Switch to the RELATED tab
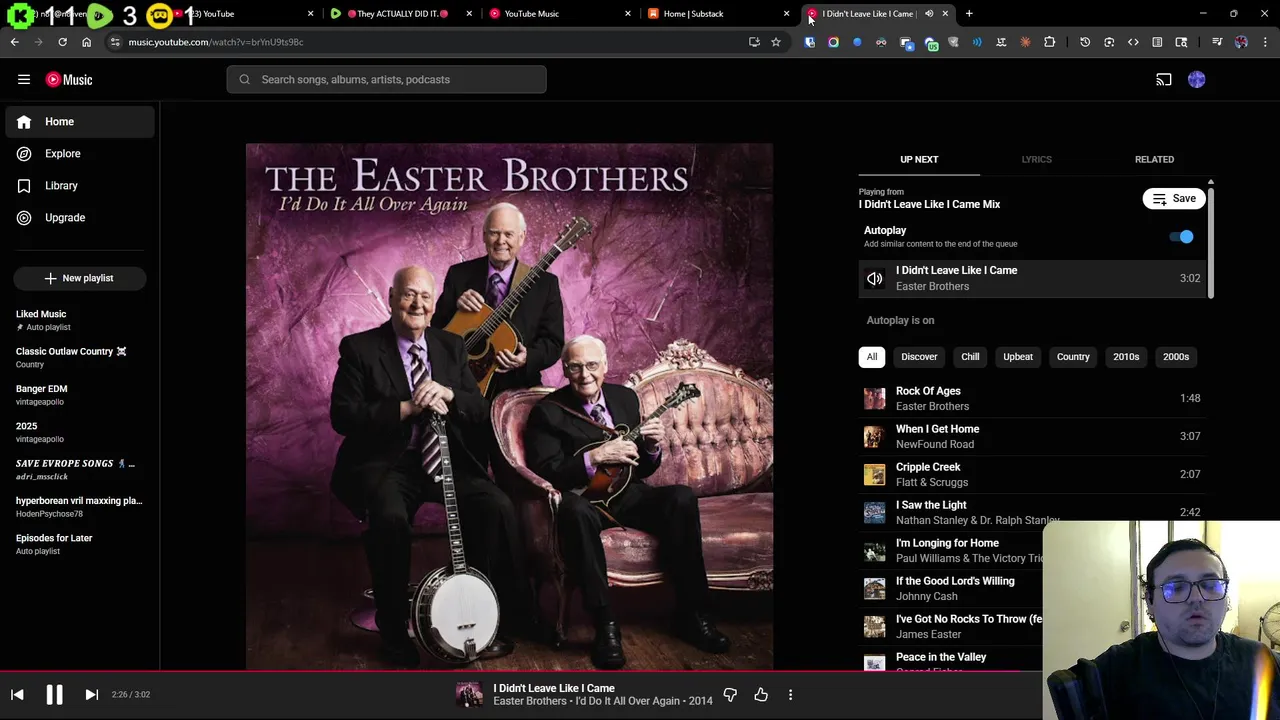 1154,159
